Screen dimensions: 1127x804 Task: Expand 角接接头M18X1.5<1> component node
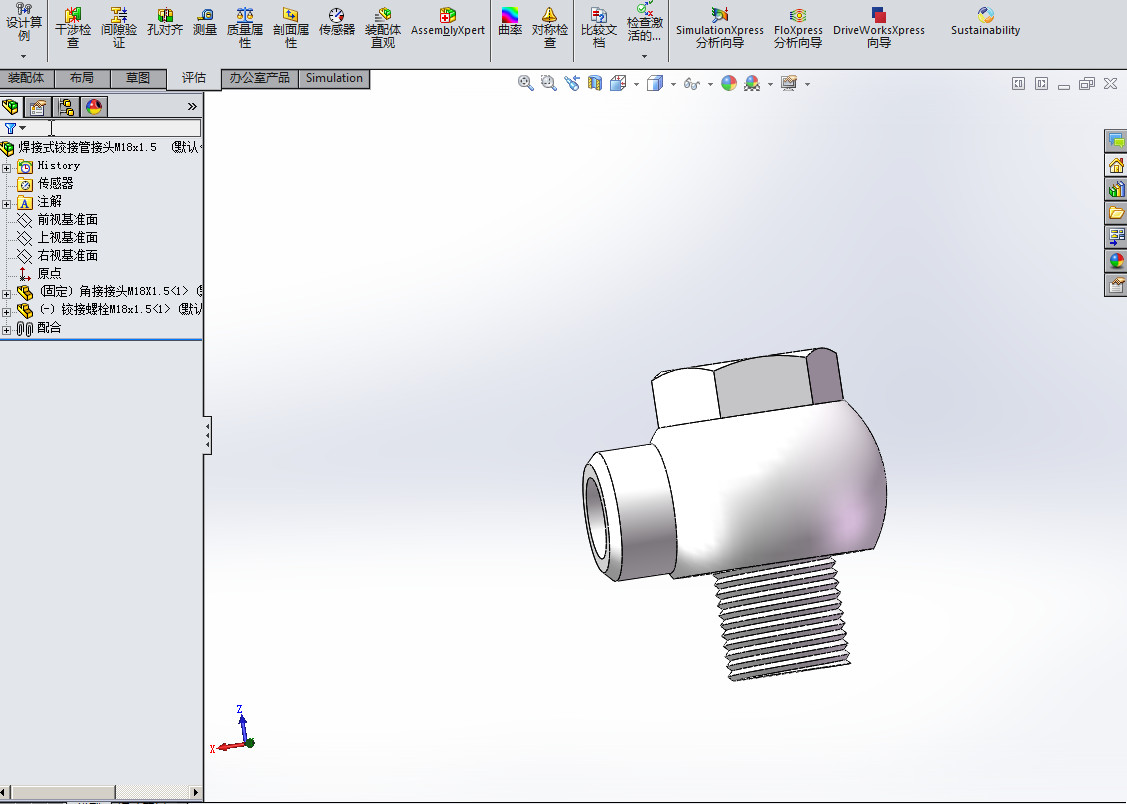(x=6, y=294)
